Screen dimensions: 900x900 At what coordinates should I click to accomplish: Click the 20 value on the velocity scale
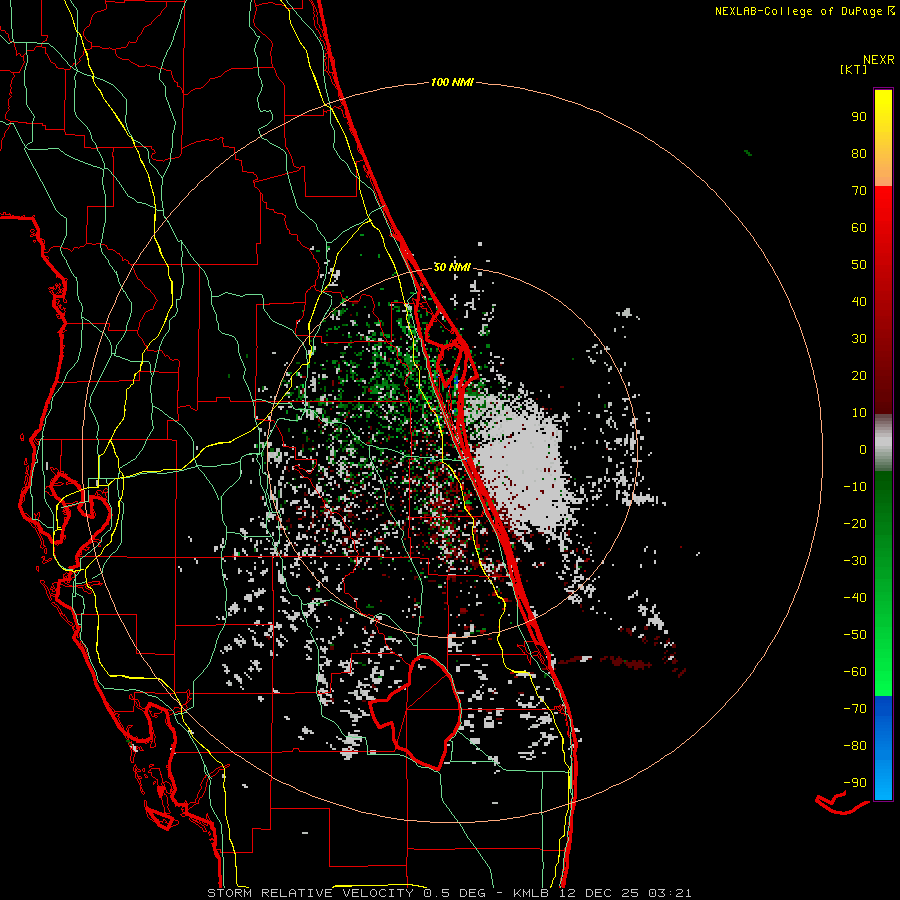click(x=859, y=376)
